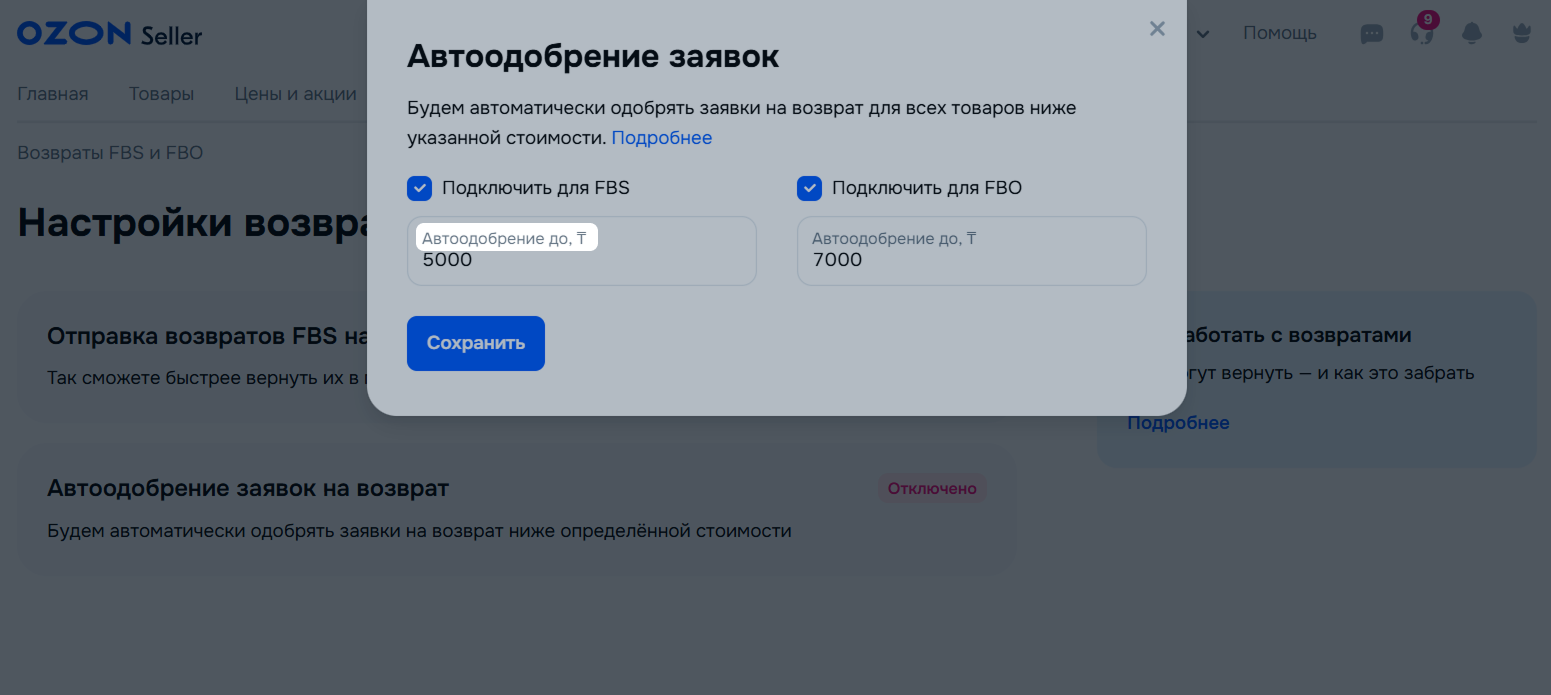1551x695 pixels.
Task: Uncheck Подключить для FBO checkbox
Action: point(809,188)
